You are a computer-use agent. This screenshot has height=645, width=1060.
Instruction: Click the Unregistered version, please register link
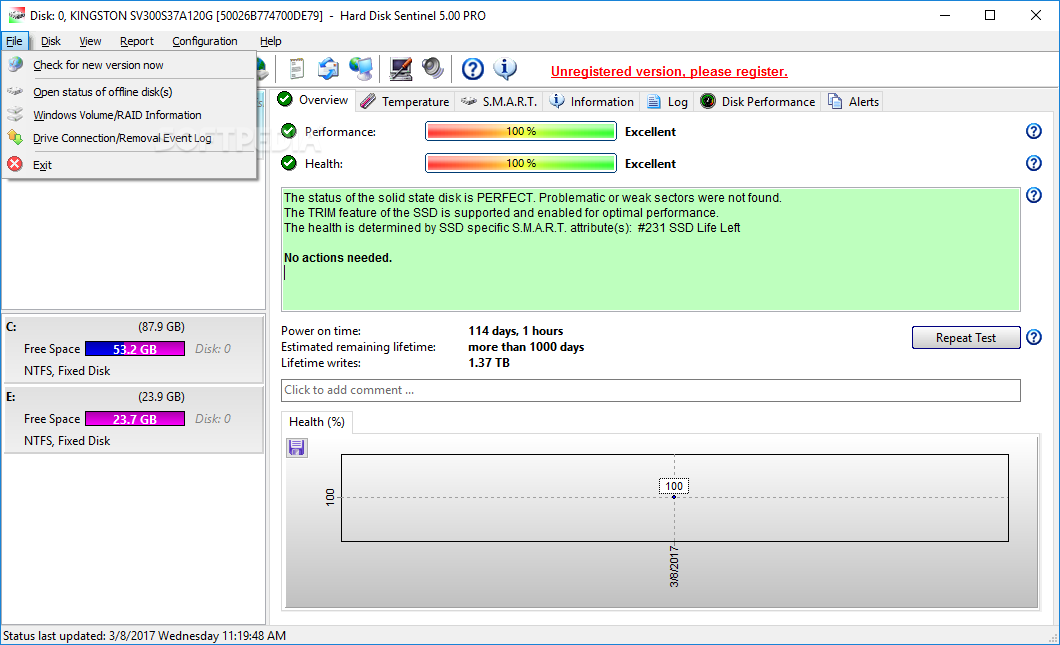[x=669, y=71]
